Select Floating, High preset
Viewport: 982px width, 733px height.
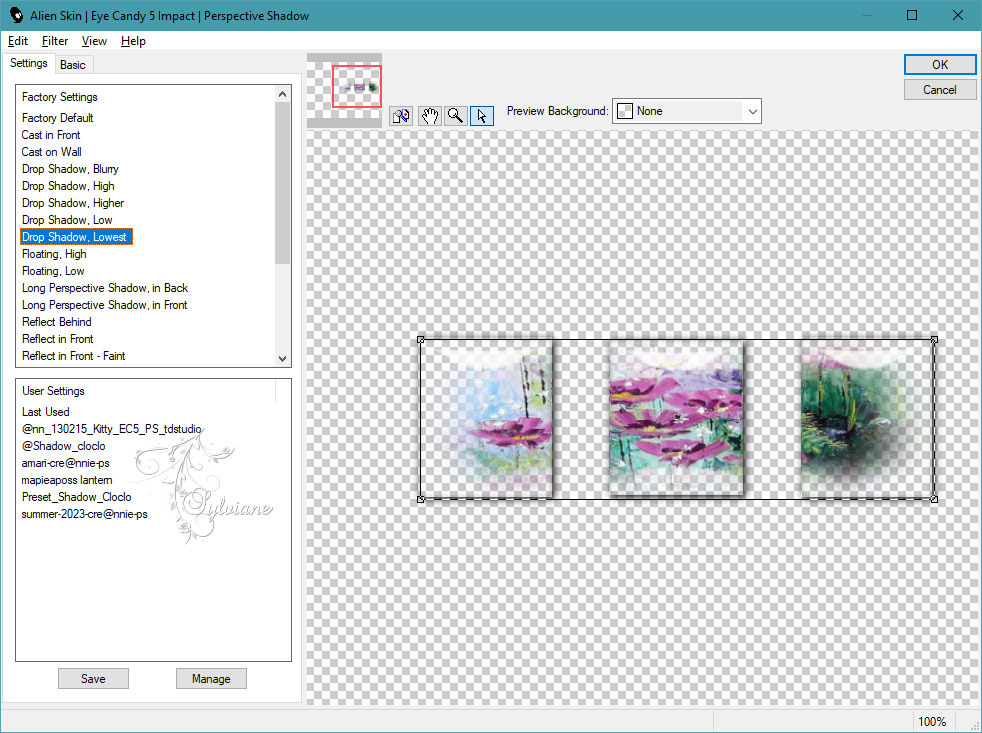[54, 254]
